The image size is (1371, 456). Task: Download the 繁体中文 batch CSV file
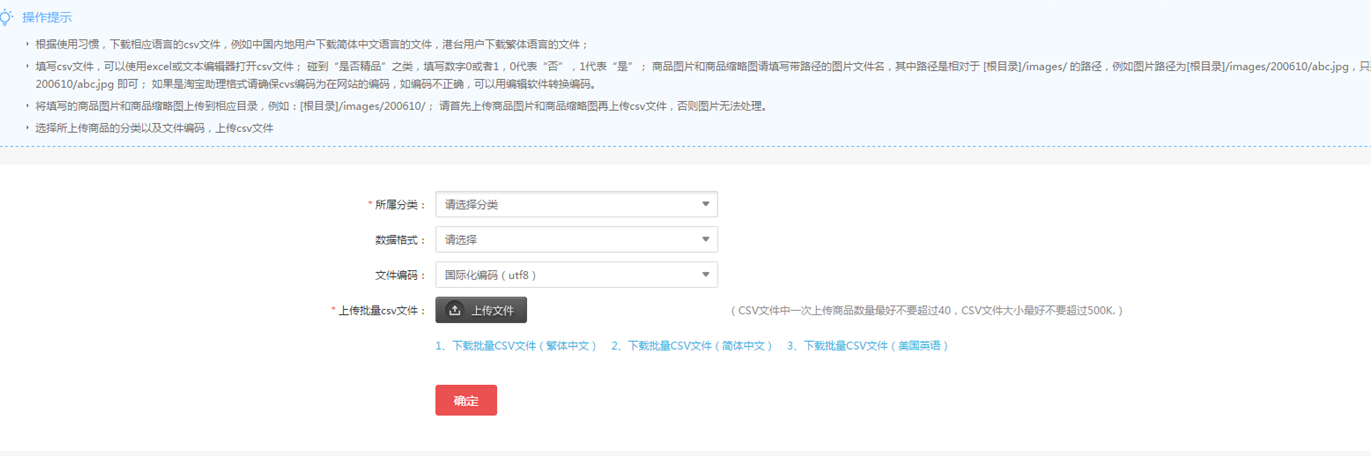516,345
